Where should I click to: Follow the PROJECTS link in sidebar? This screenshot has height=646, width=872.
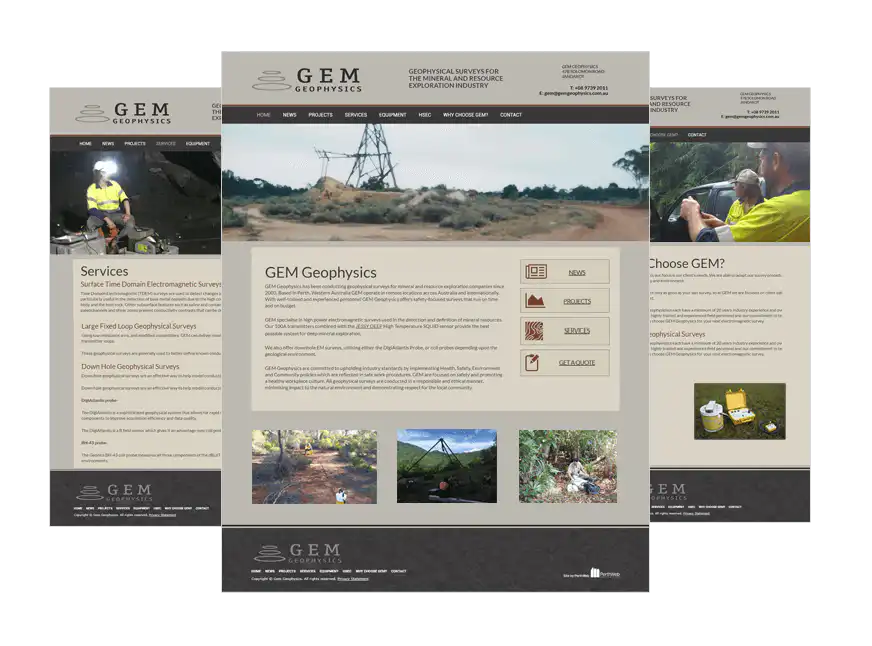pos(577,301)
